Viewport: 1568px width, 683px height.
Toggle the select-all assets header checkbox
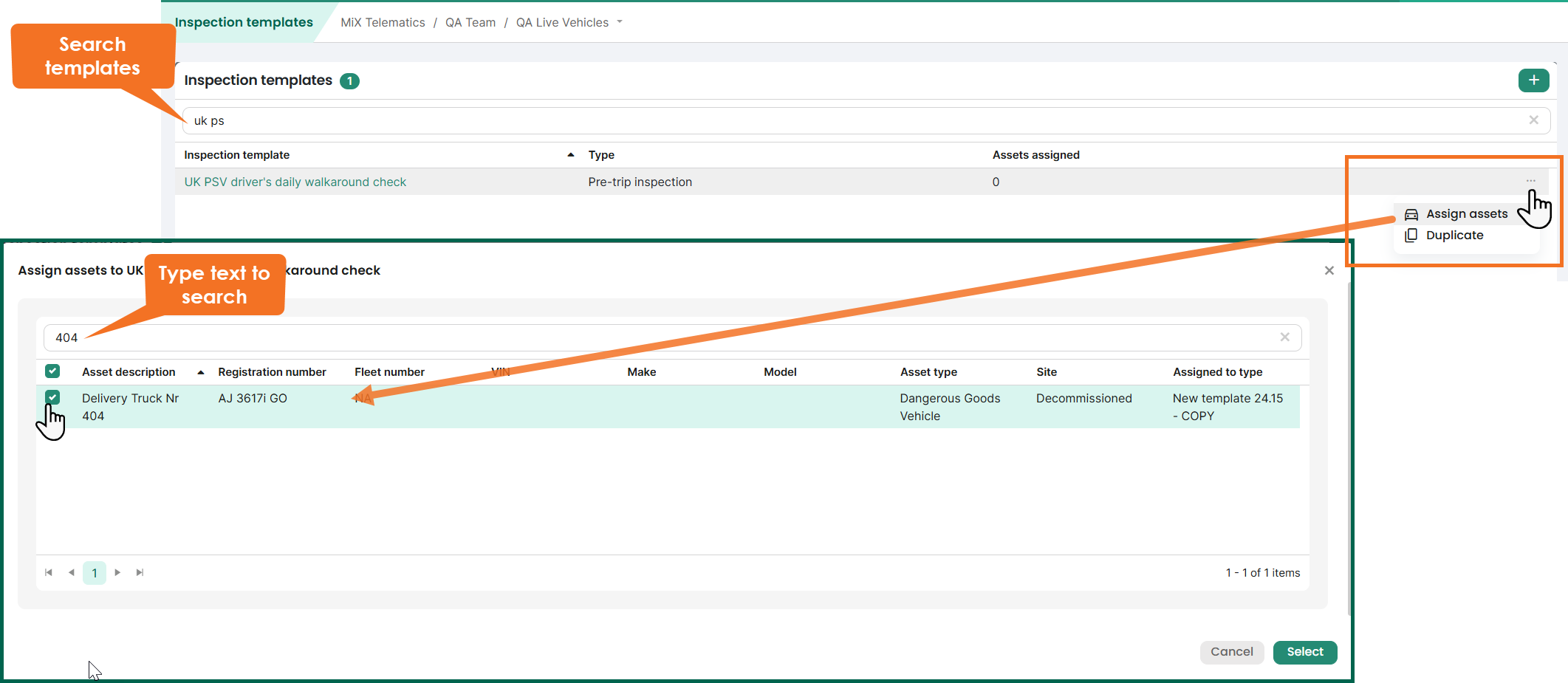click(52, 371)
